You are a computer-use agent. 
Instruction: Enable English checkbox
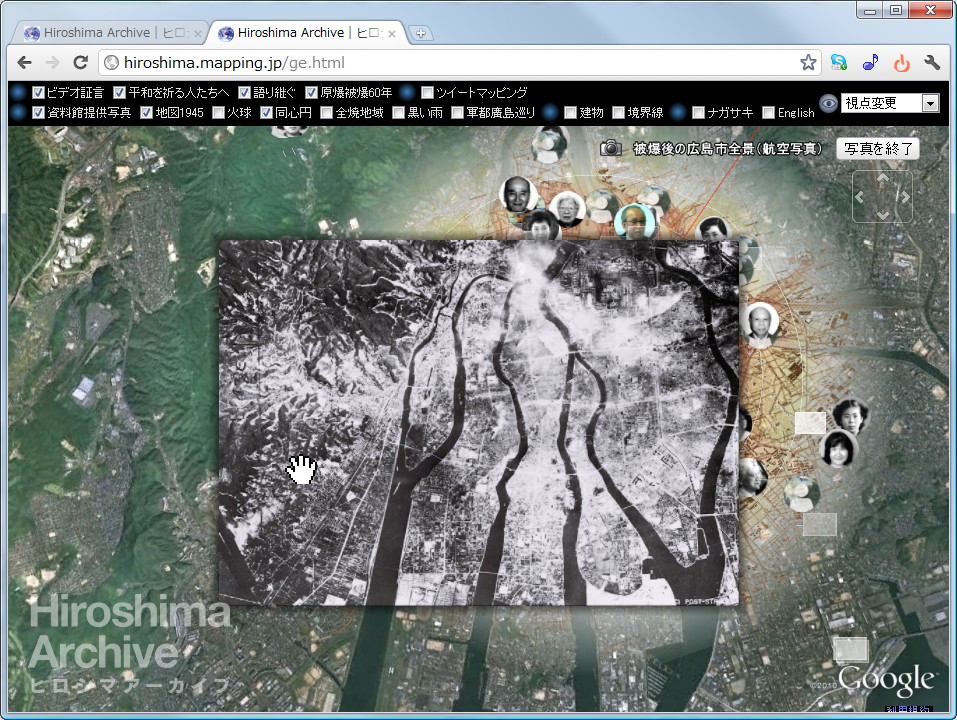point(768,112)
